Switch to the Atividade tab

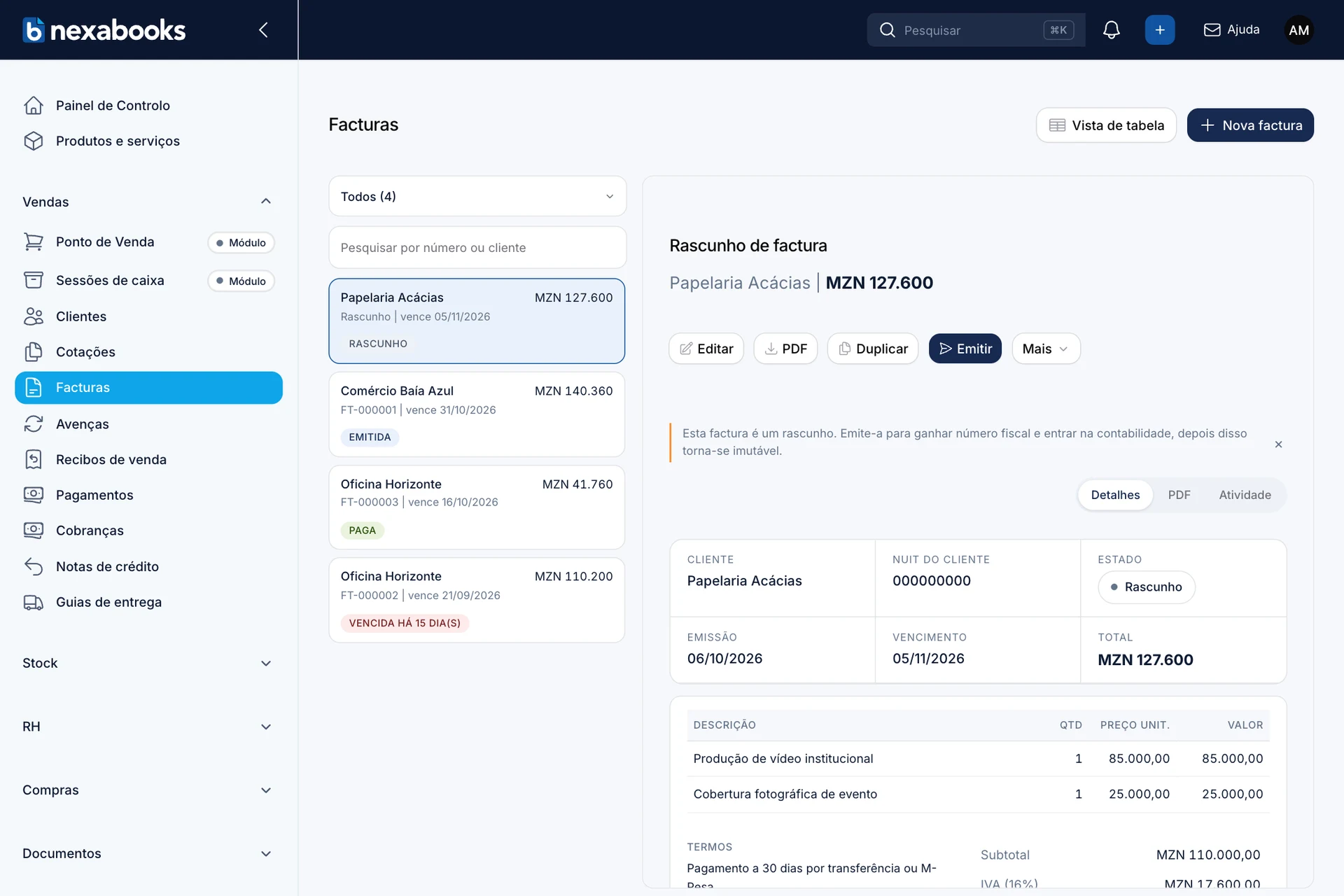point(1245,495)
